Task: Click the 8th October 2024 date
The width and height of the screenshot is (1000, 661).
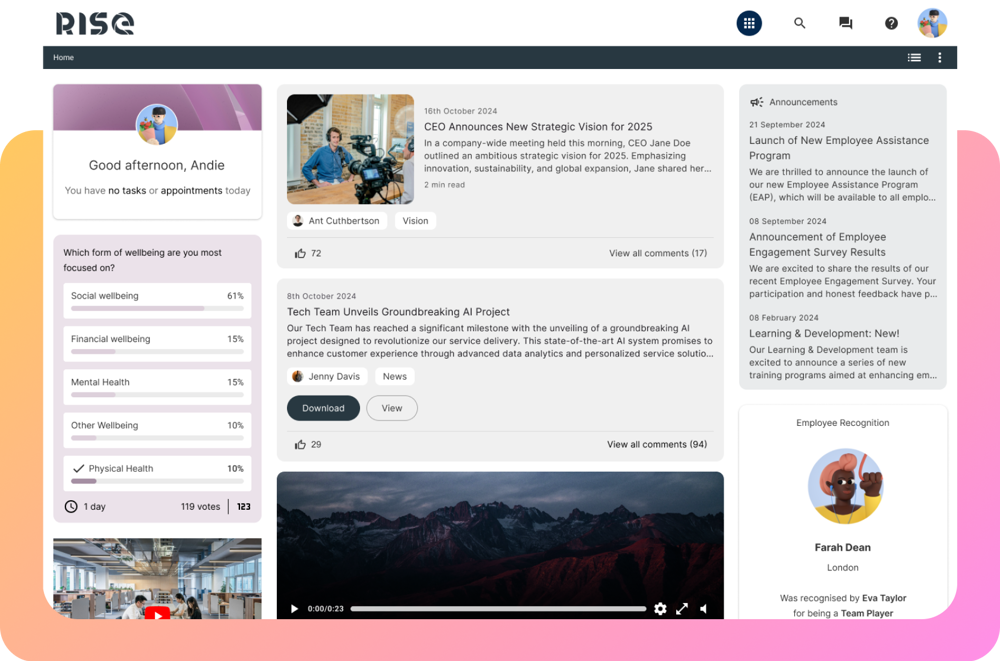Action: tap(321, 297)
